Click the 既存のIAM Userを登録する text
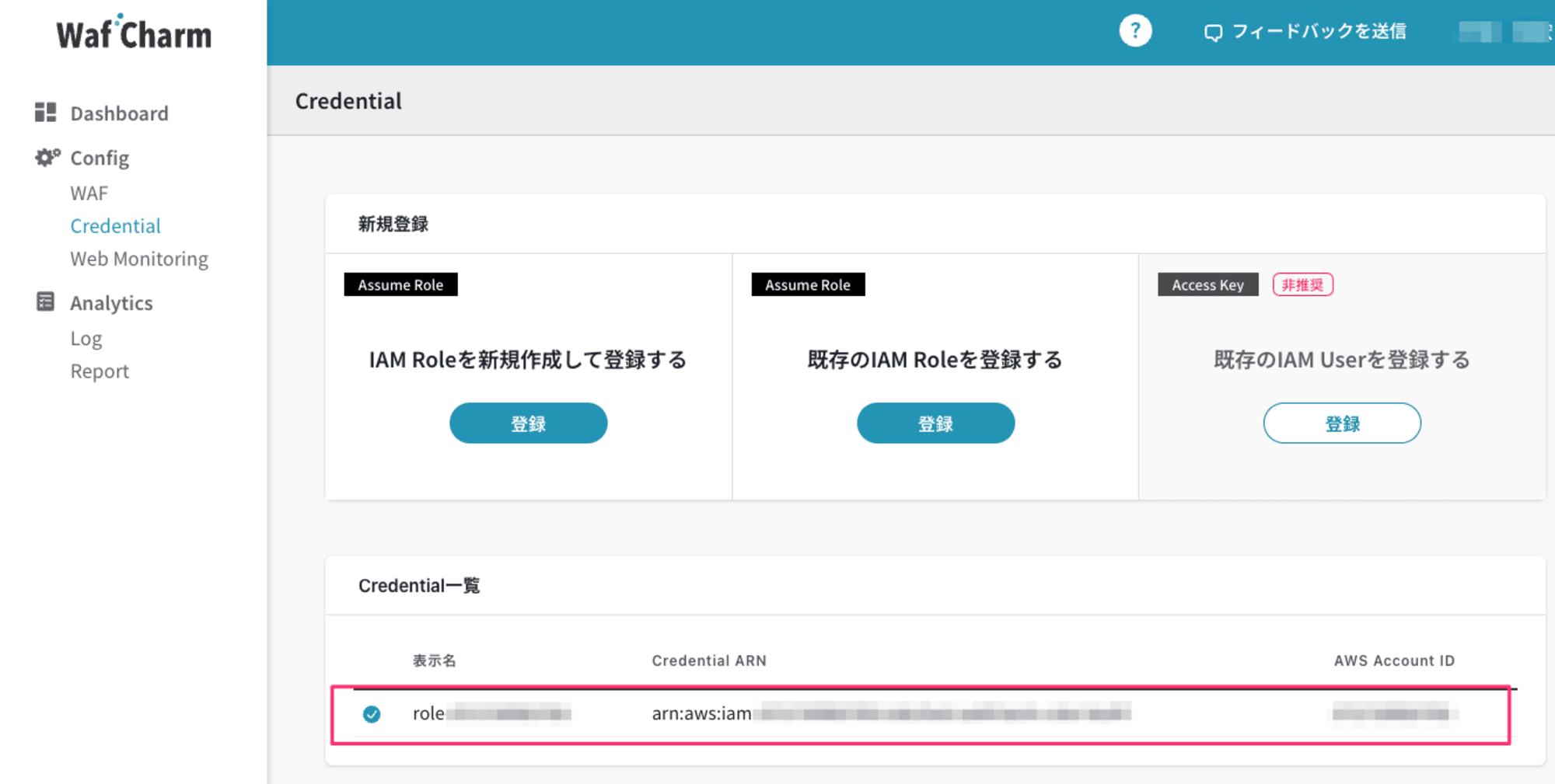This screenshot has width=1555, height=784. pos(1342,360)
